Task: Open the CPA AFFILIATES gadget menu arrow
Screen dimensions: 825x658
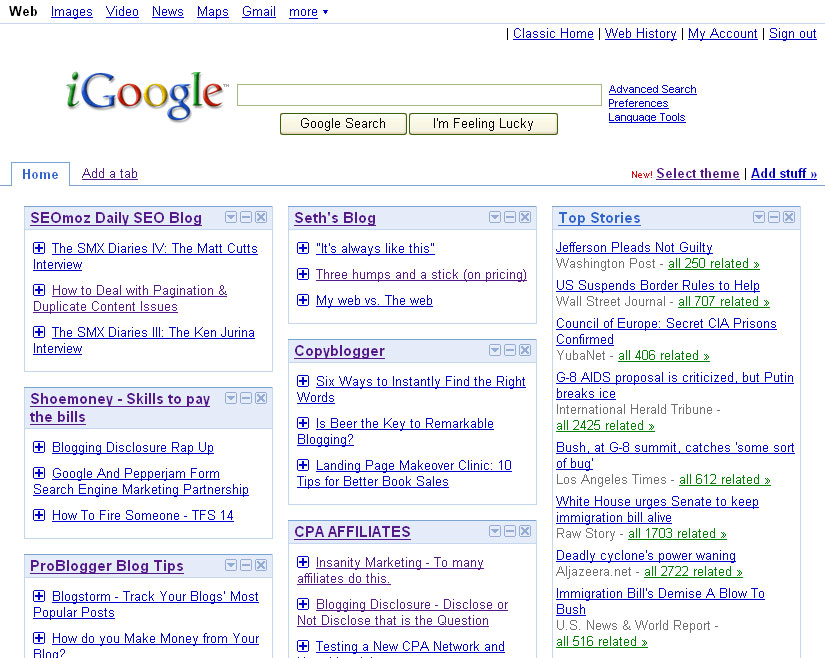Action: pyautogui.click(x=495, y=531)
